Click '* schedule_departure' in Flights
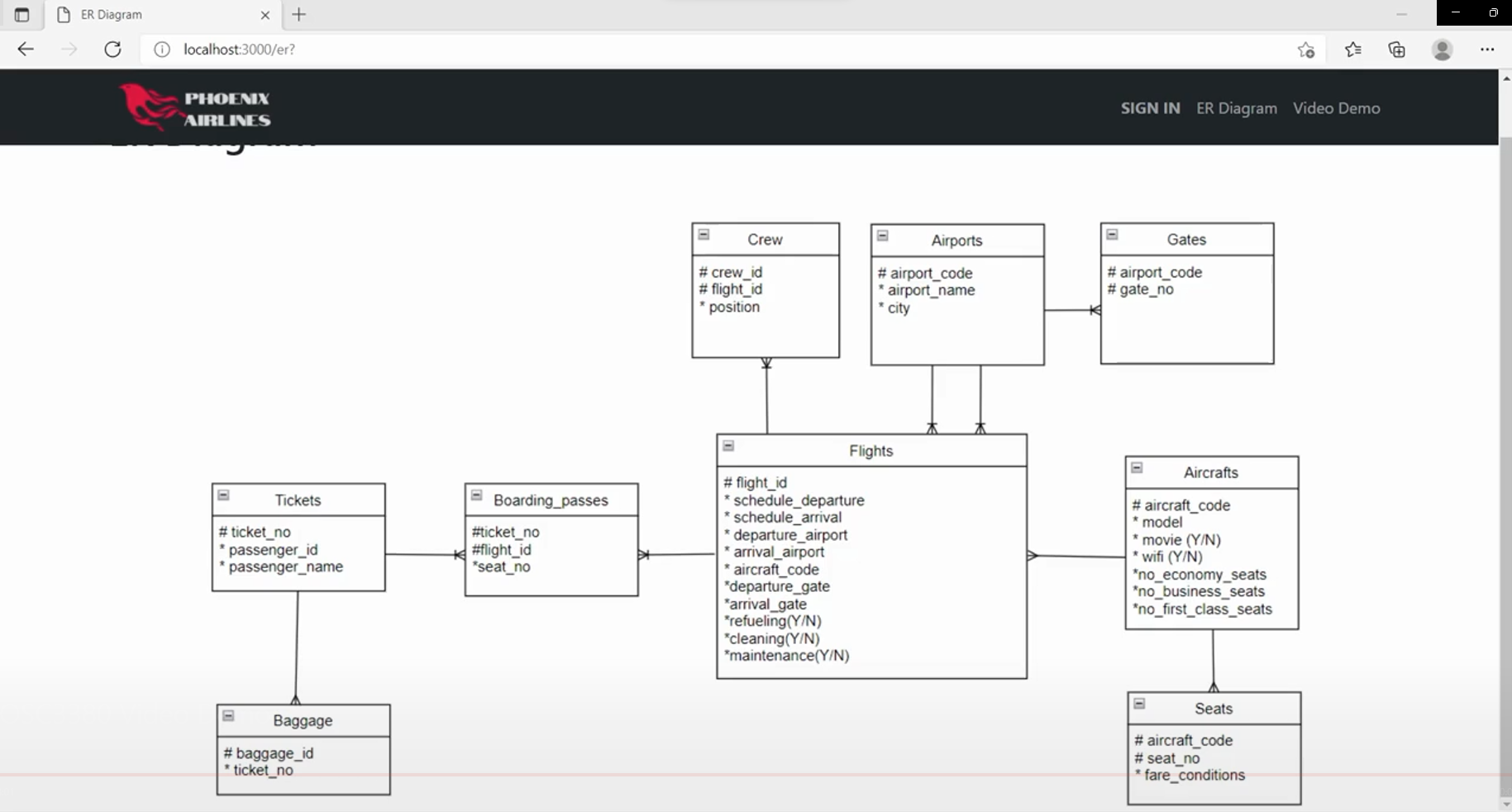 pyautogui.click(x=794, y=500)
